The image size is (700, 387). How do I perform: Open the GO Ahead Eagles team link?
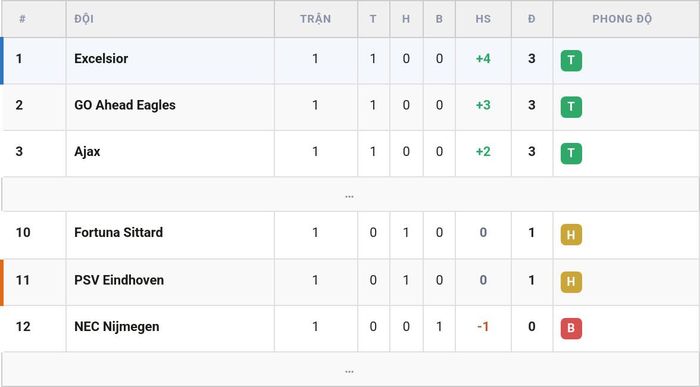125,105
